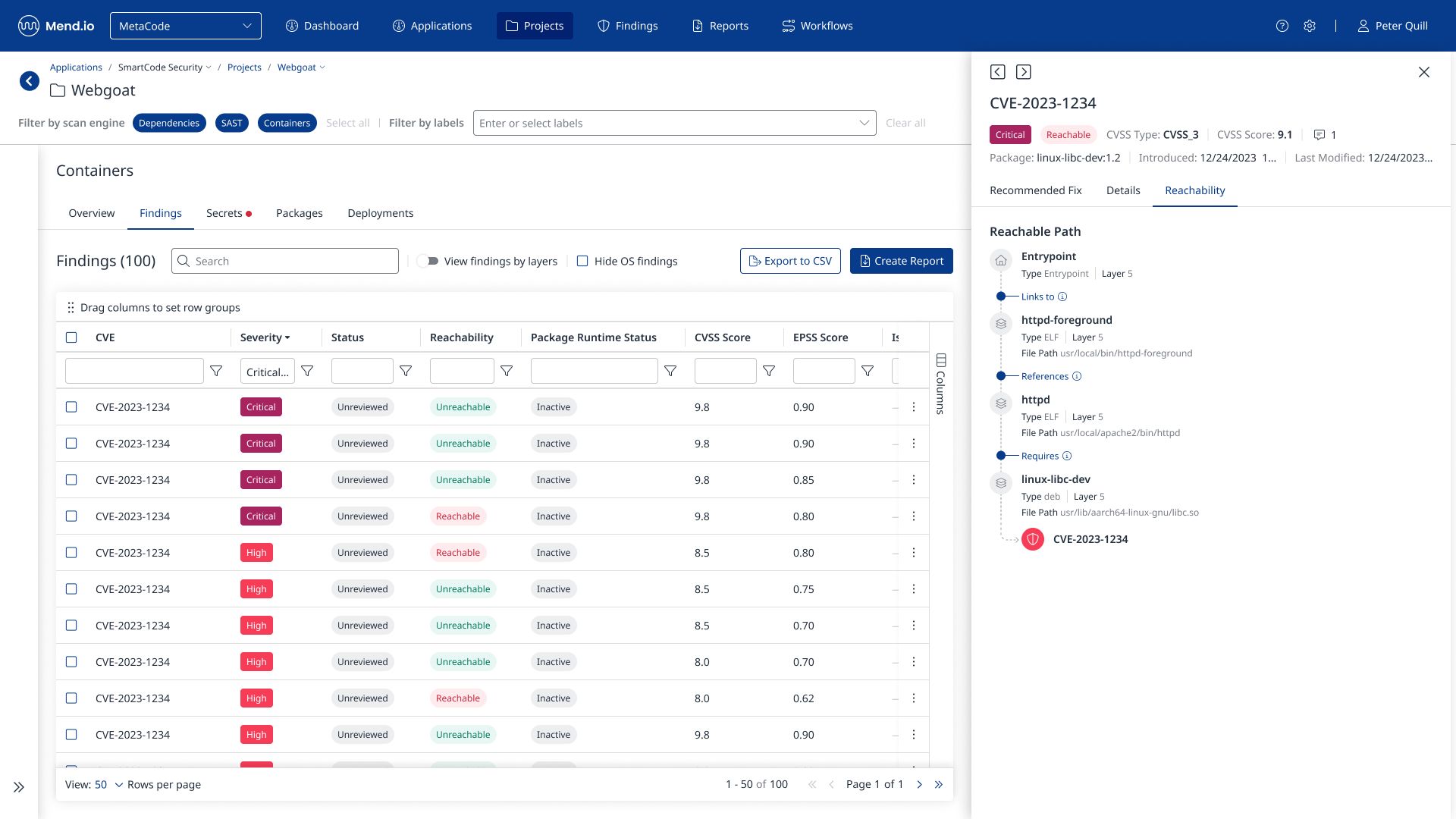Close the CVE-2023-1234 detail panel

click(x=1424, y=72)
